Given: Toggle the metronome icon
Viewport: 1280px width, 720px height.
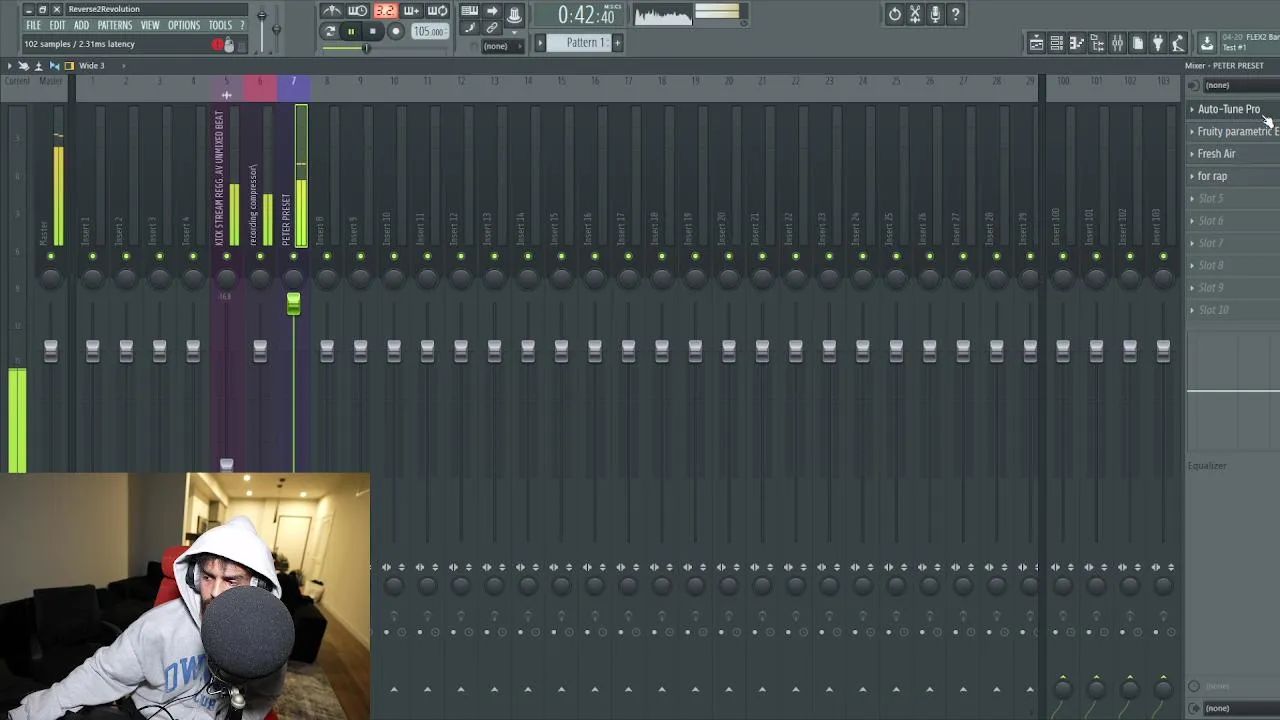Looking at the screenshot, I should point(332,11).
